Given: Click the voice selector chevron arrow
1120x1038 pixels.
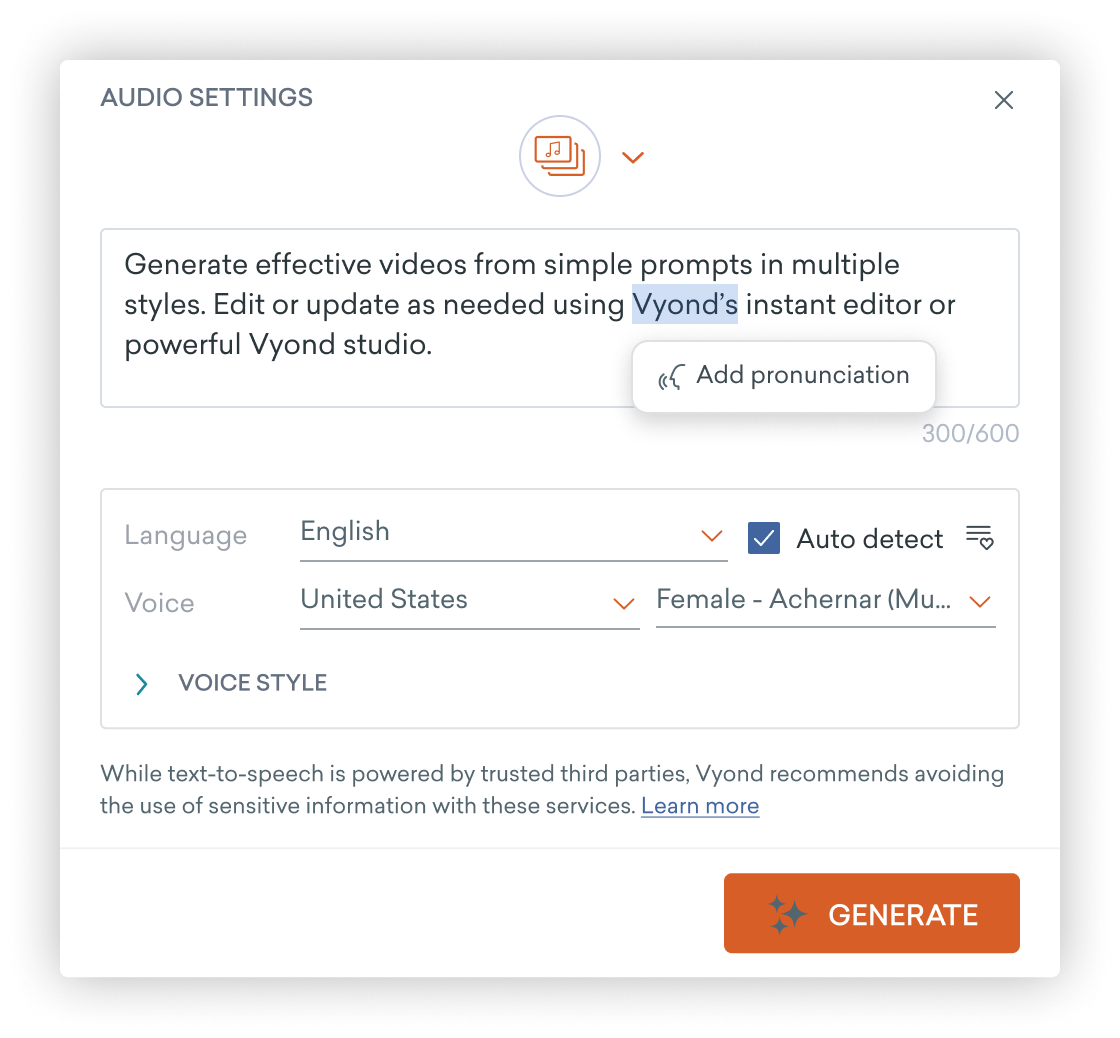Looking at the screenshot, I should pyautogui.click(x=979, y=602).
